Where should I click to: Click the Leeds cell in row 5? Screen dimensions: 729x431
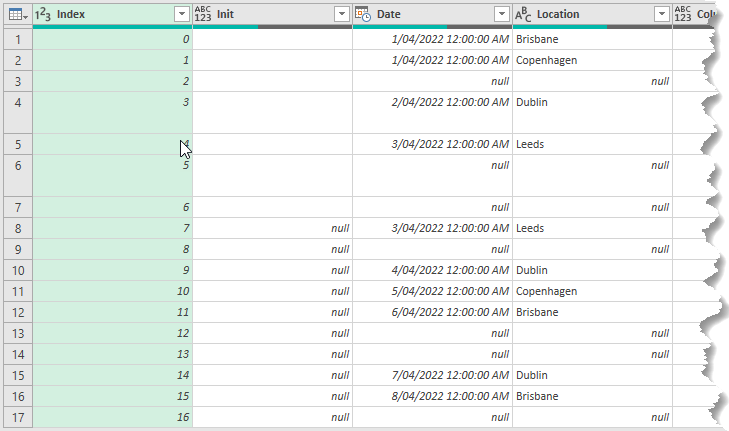[592, 144]
